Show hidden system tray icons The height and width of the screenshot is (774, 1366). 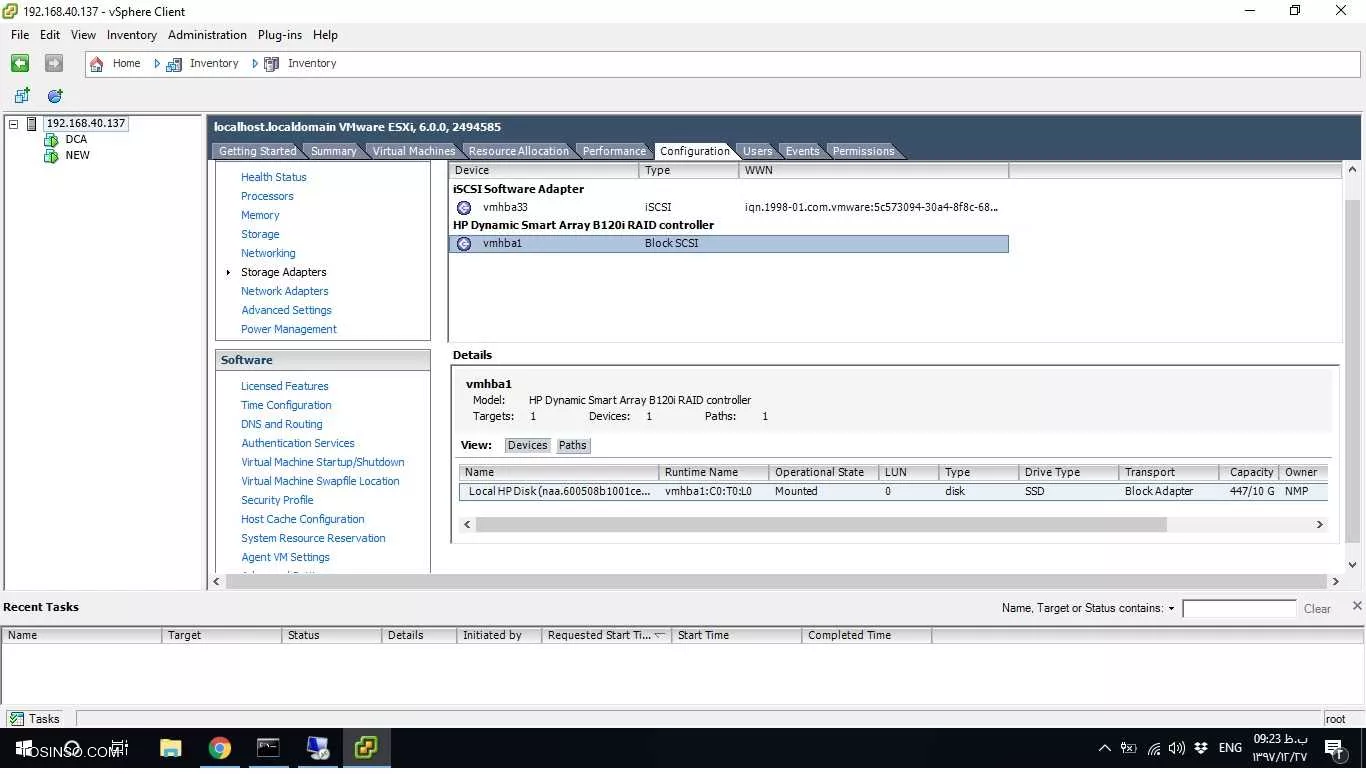pyautogui.click(x=1104, y=748)
